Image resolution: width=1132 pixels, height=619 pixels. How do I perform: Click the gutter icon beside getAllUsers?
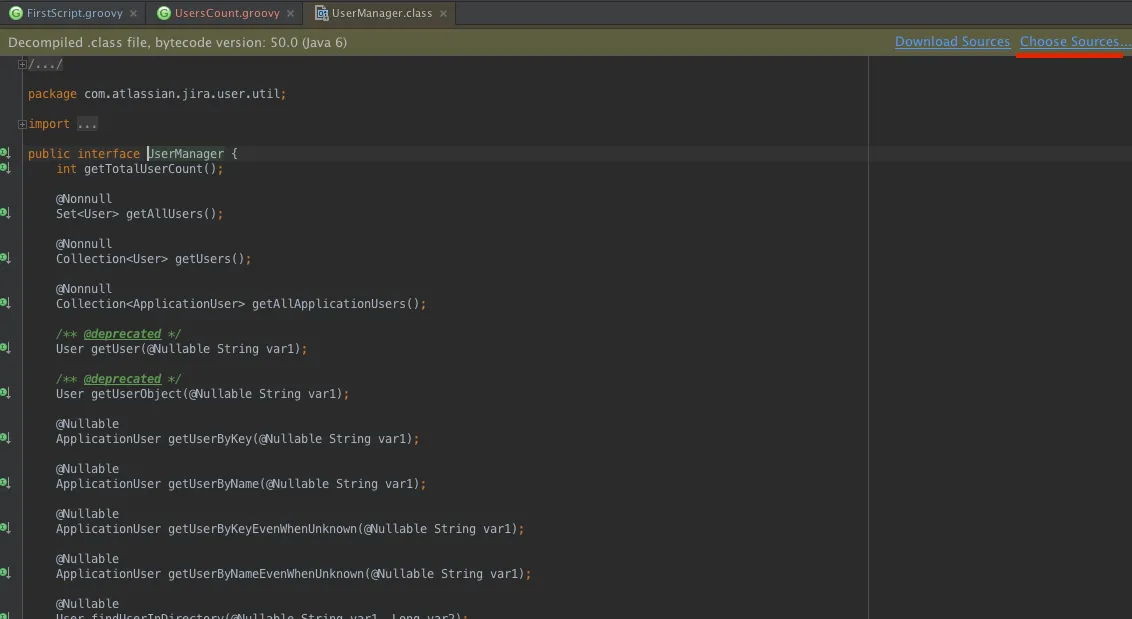(x=5, y=212)
